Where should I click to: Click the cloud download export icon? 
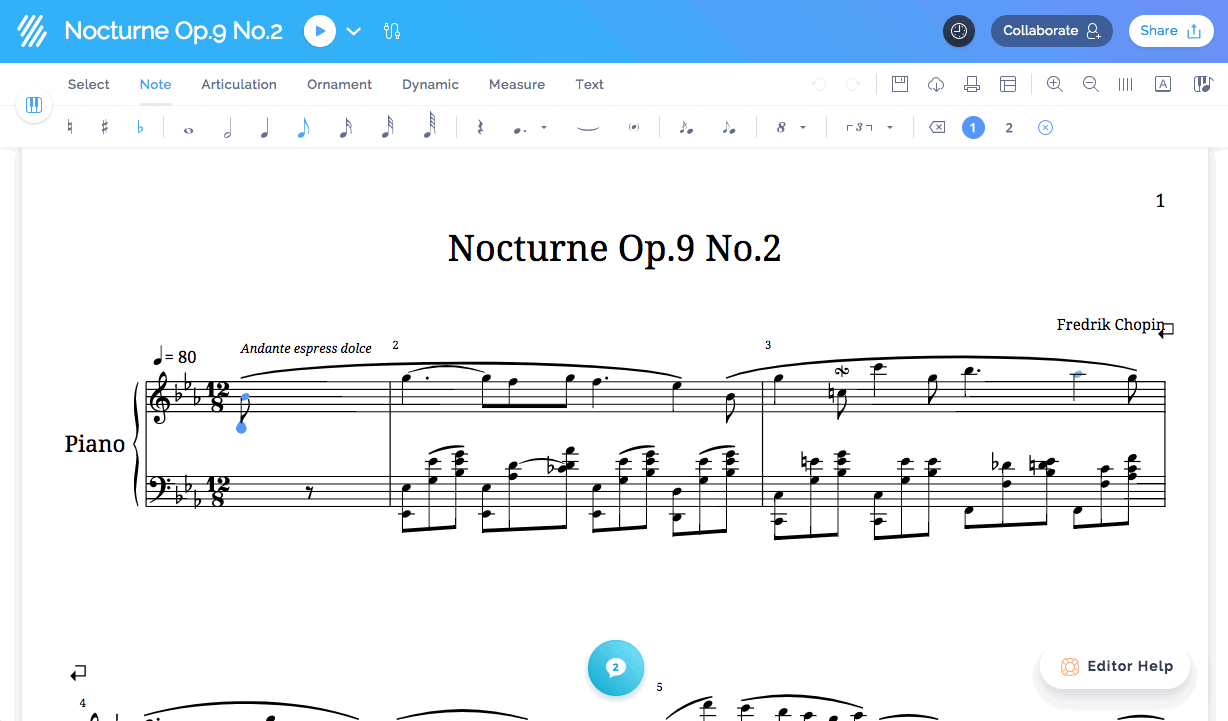click(936, 85)
